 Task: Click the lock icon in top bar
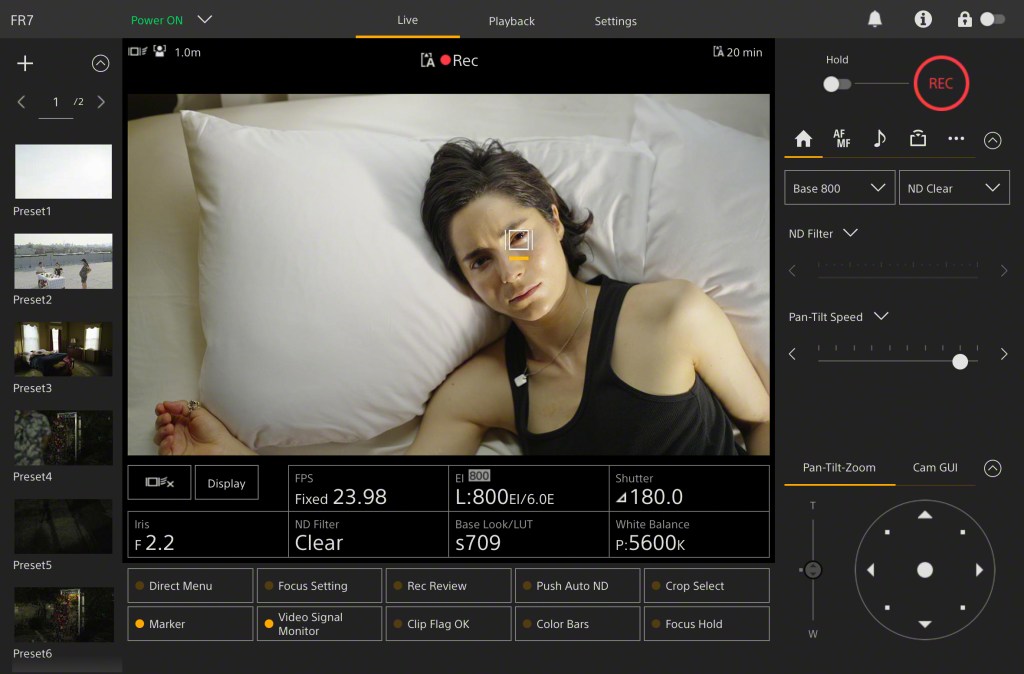pyautogui.click(x=965, y=18)
